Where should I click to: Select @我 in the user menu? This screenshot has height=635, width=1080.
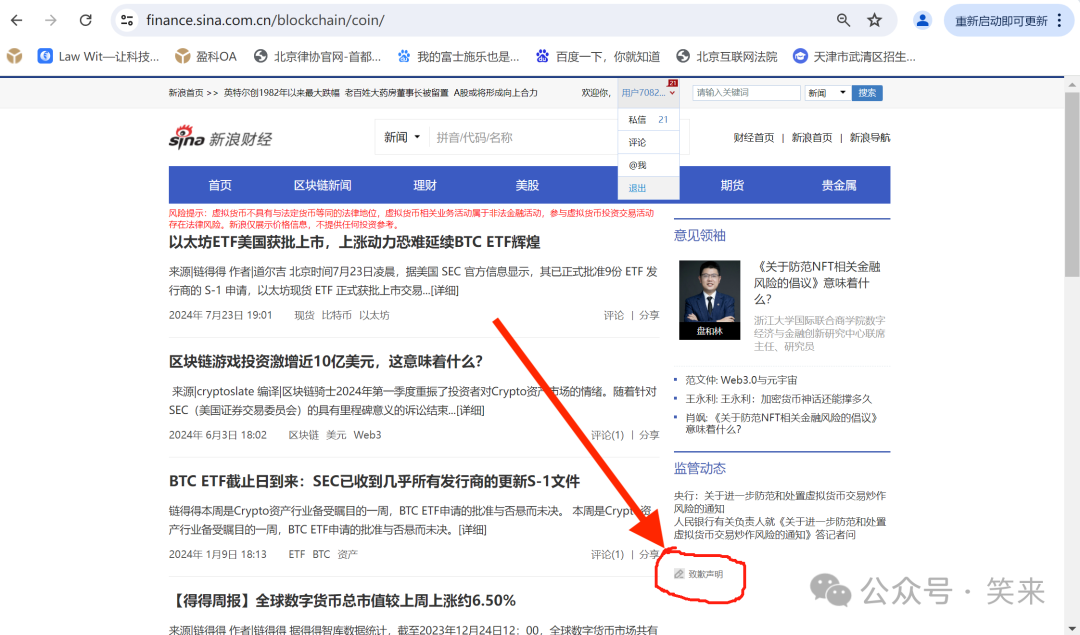pyautogui.click(x=648, y=165)
